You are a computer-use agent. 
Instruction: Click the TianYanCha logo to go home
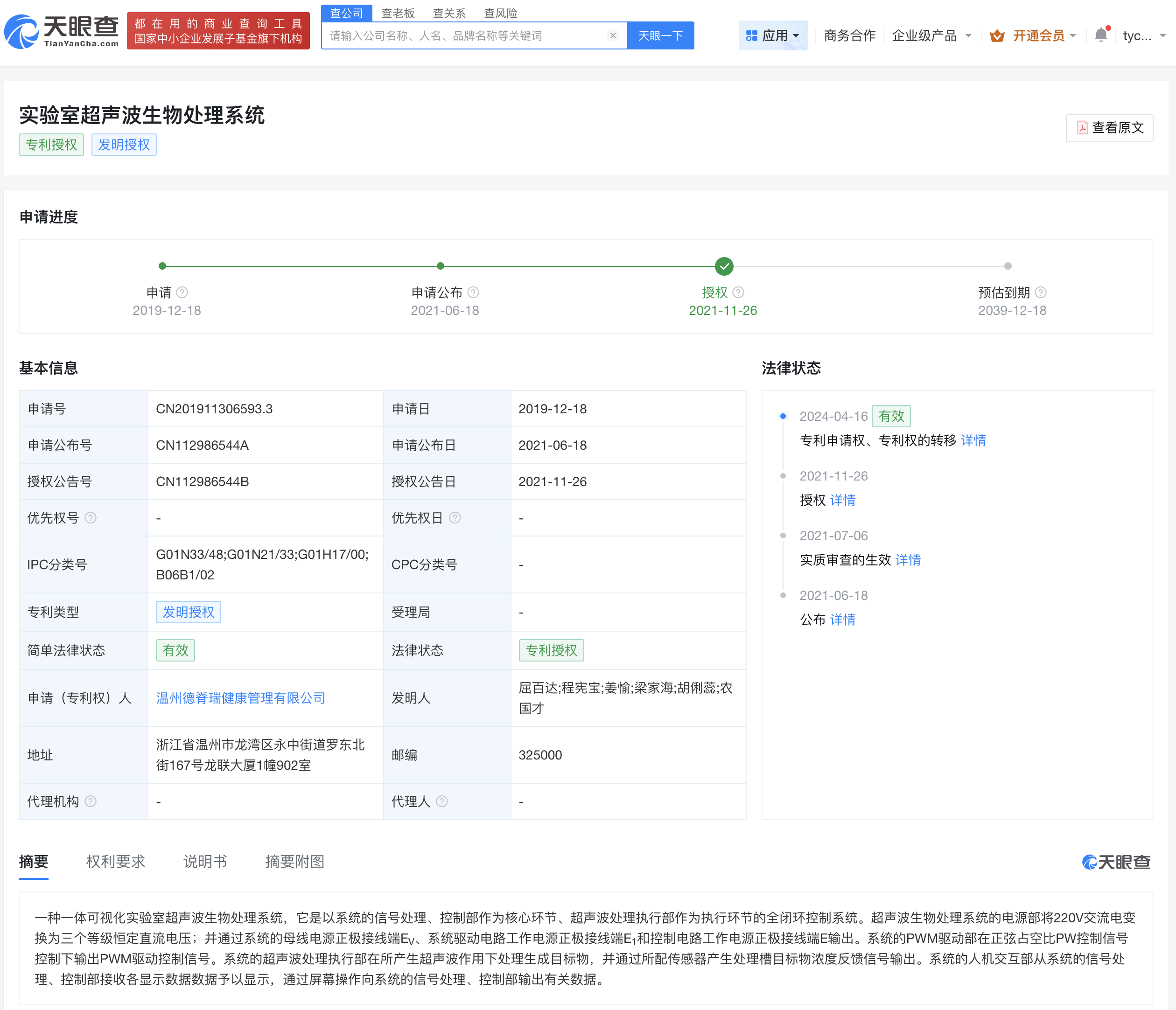(61, 32)
